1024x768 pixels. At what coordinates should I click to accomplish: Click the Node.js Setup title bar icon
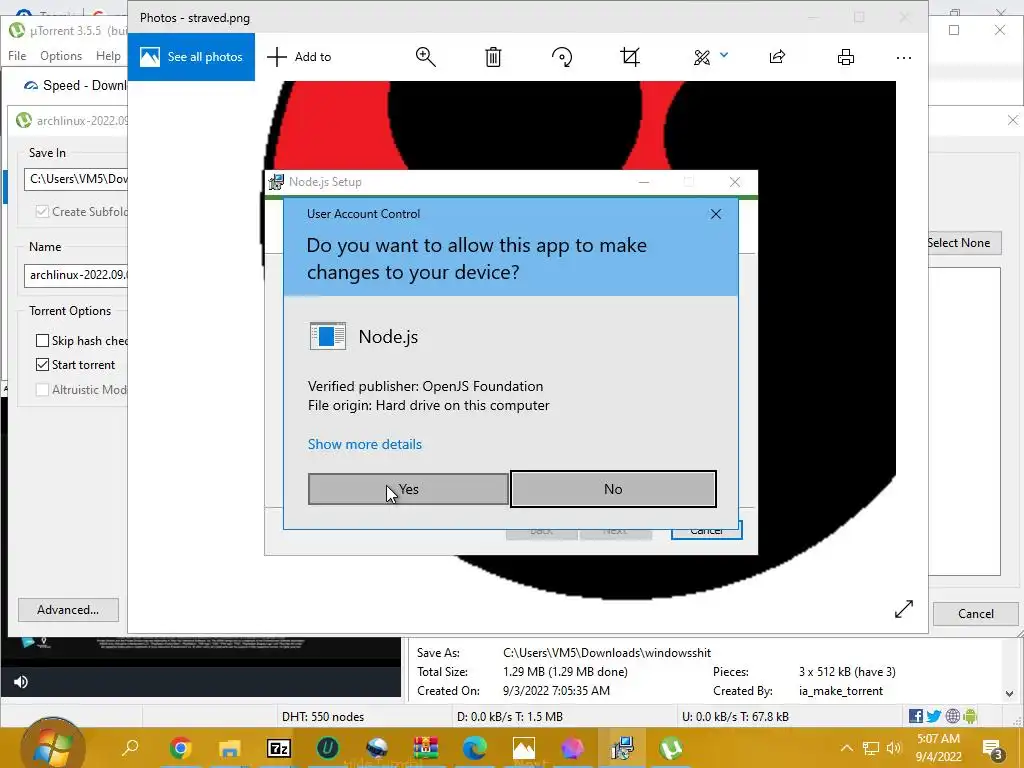click(276, 182)
